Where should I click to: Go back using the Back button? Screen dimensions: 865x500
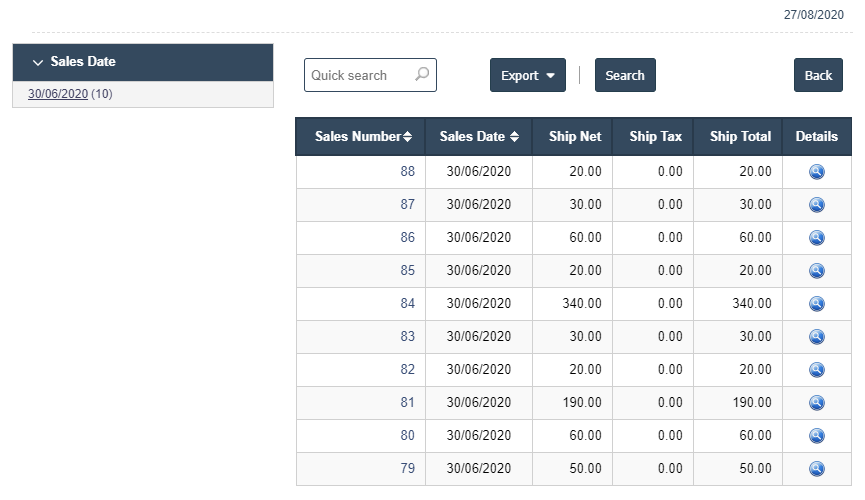click(818, 75)
